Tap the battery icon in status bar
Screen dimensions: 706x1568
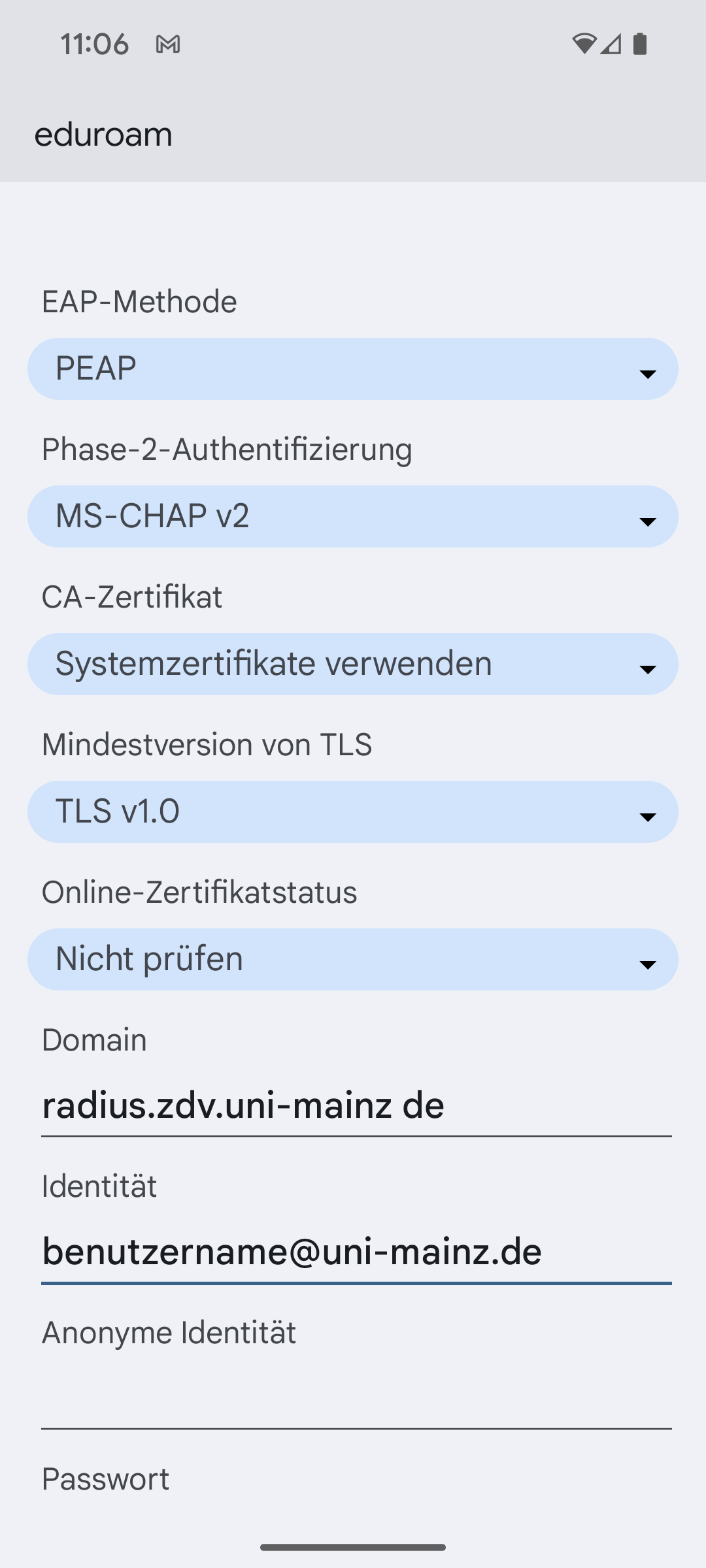coord(640,44)
